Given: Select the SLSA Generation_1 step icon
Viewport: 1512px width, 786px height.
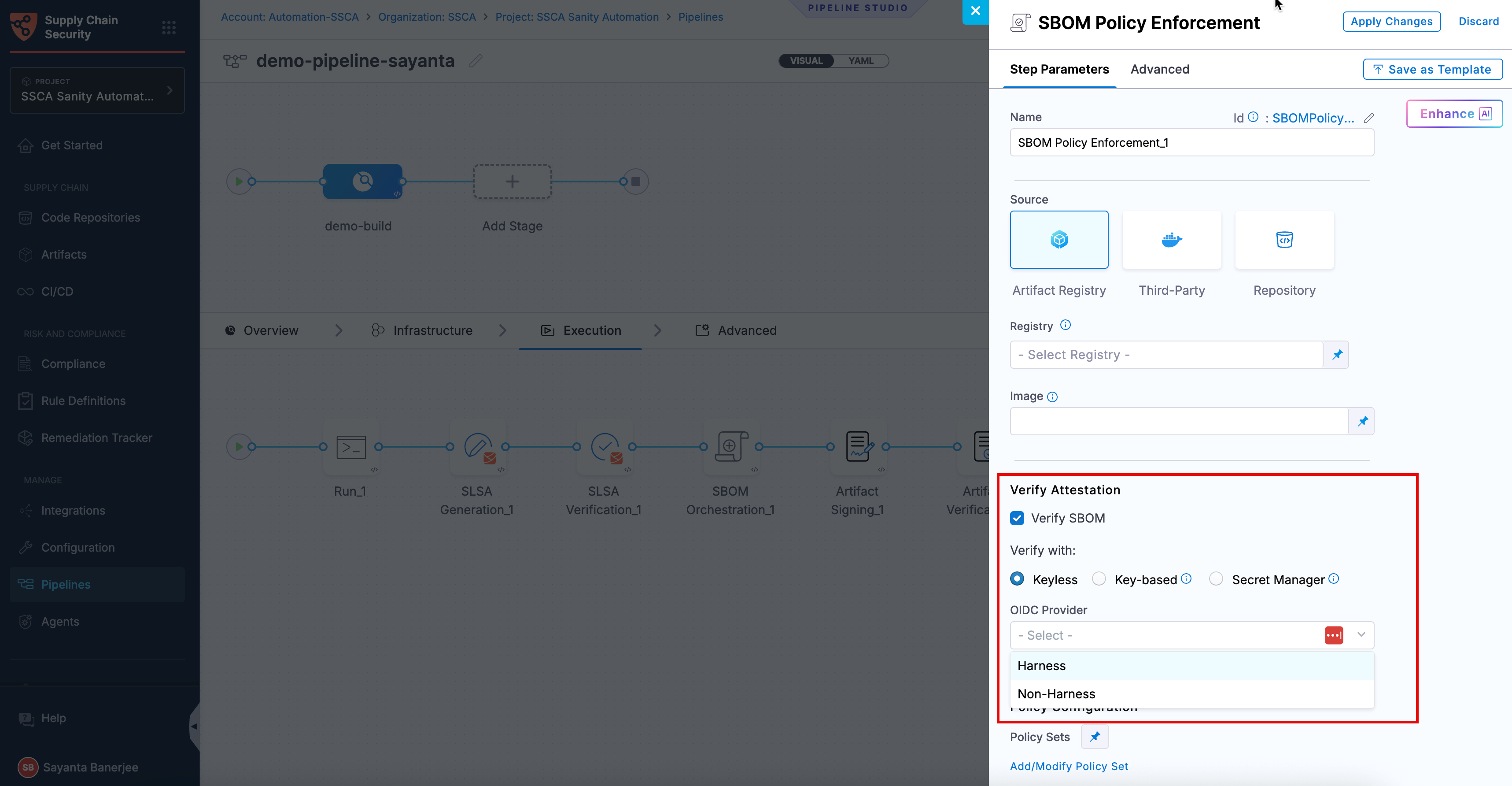Looking at the screenshot, I should coord(478,447).
